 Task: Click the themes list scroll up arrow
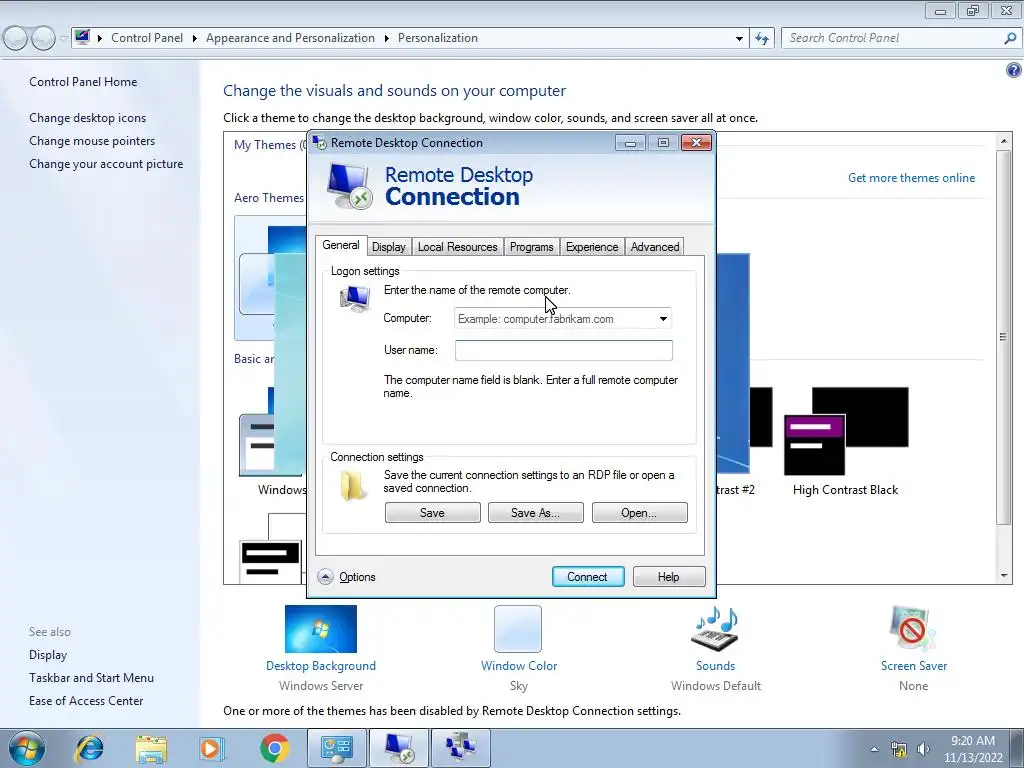1004,140
